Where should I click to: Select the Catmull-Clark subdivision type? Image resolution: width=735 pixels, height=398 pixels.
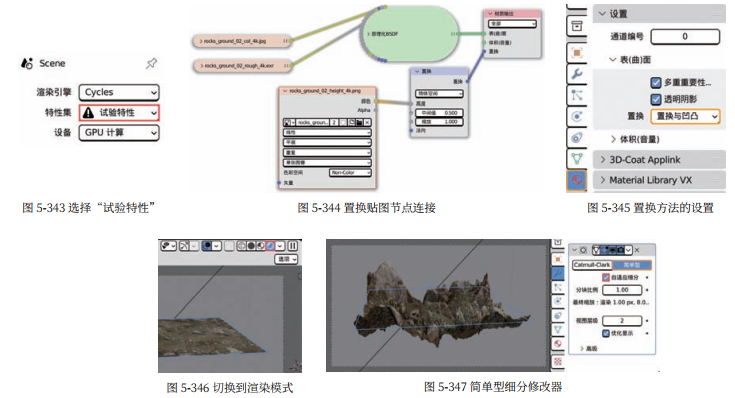(x=592, y=265)
